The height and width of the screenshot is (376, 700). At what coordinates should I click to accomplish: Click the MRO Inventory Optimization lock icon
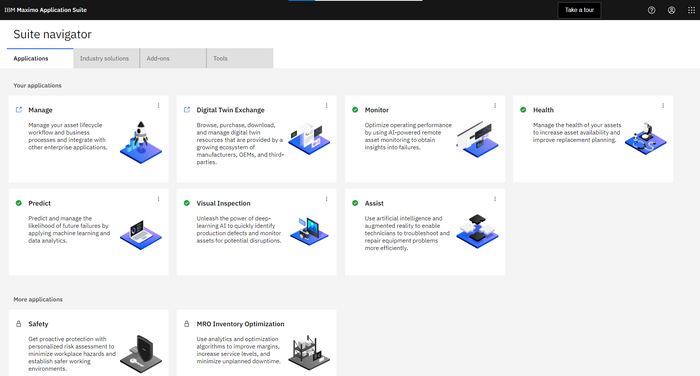tap(187, 324)
